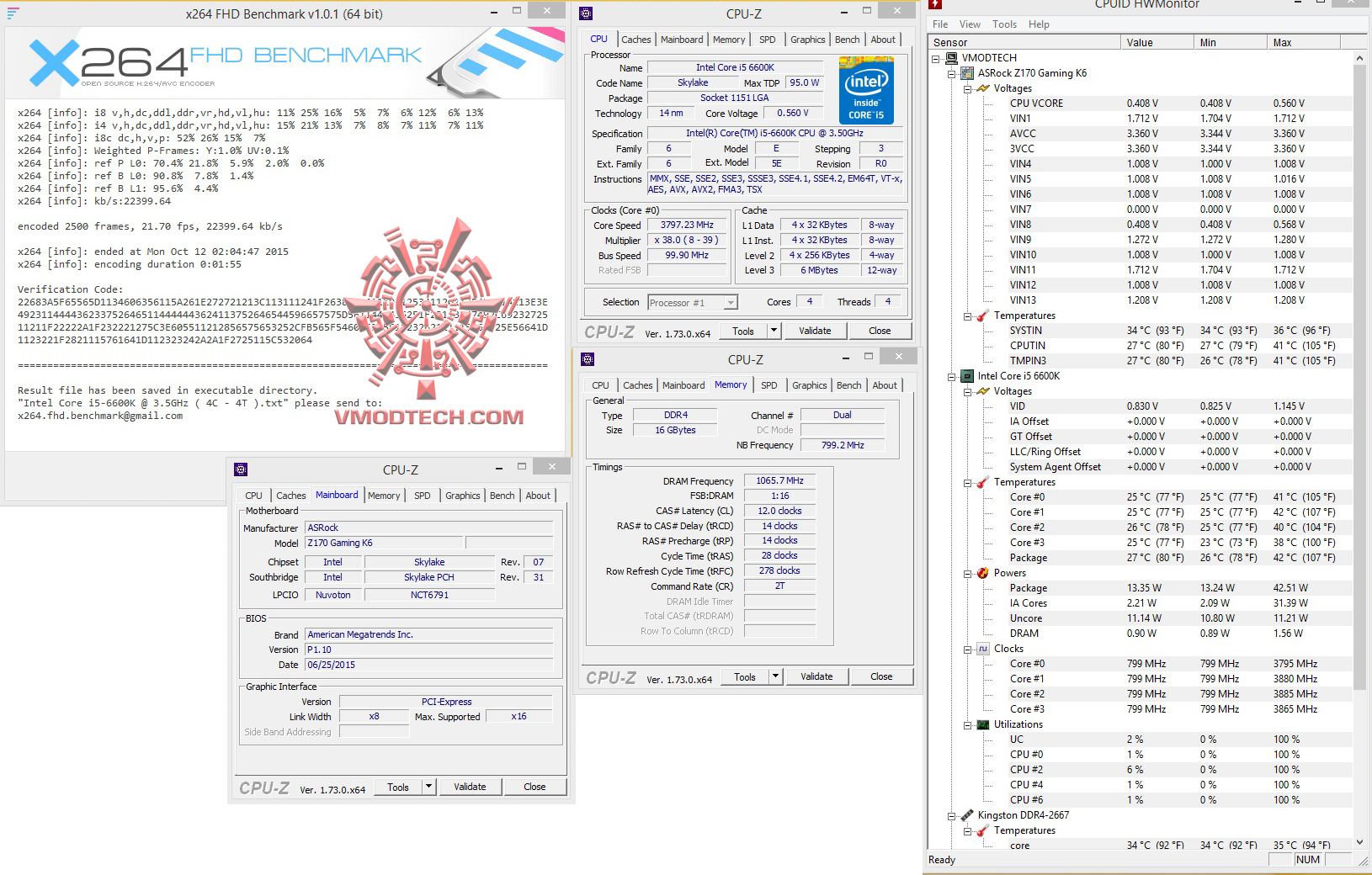Click the Temperatures icon under ASRock Z170 Gaming K6
This screenshot has width=1372, height=875.
[x=982, y=316]
